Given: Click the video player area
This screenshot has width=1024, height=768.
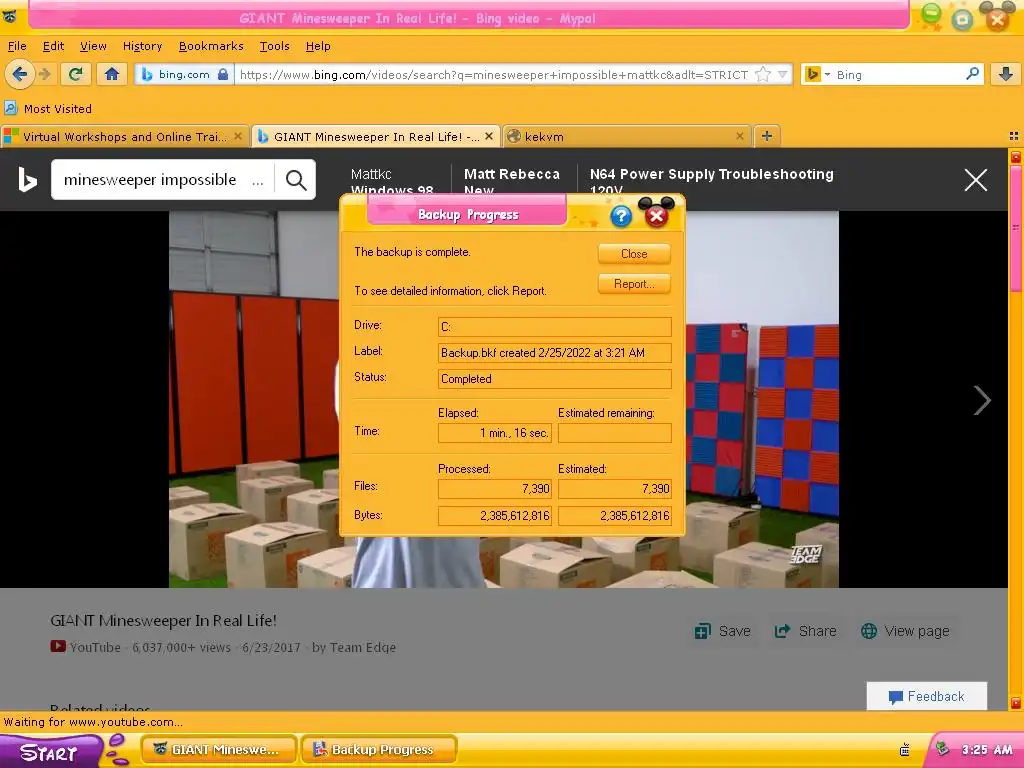Looking at the screenshot, I should (504, 399).
